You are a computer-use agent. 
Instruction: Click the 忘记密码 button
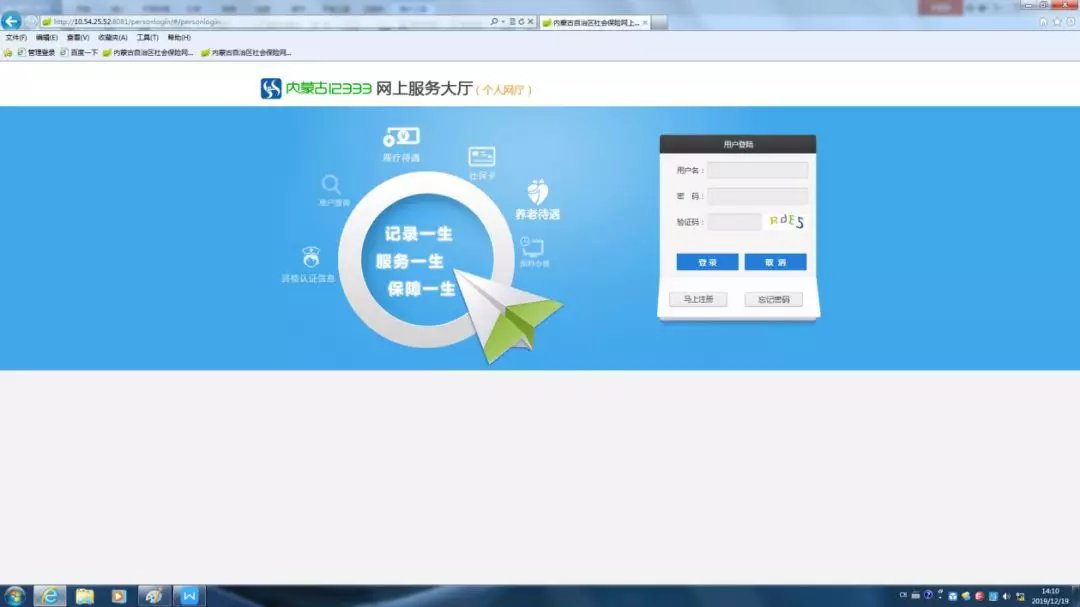click(x=773, y=299)
